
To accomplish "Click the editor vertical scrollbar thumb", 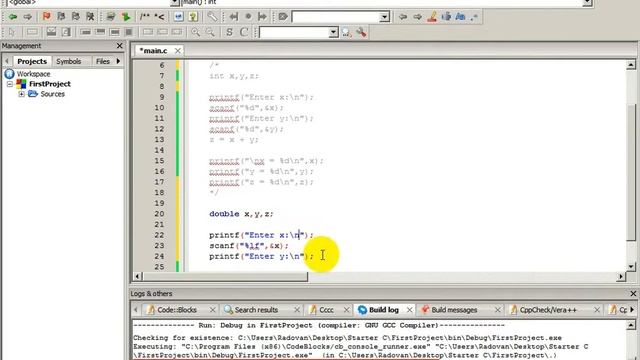I will point(631,173).
